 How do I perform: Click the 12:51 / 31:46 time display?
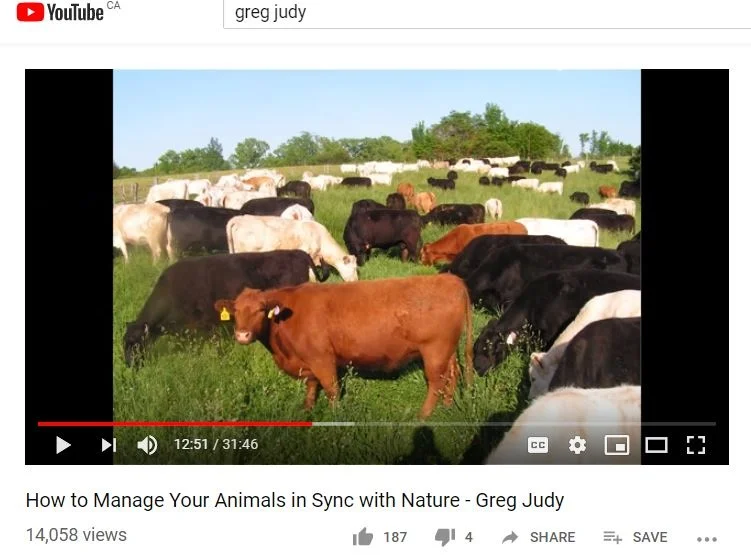[216, 444]
